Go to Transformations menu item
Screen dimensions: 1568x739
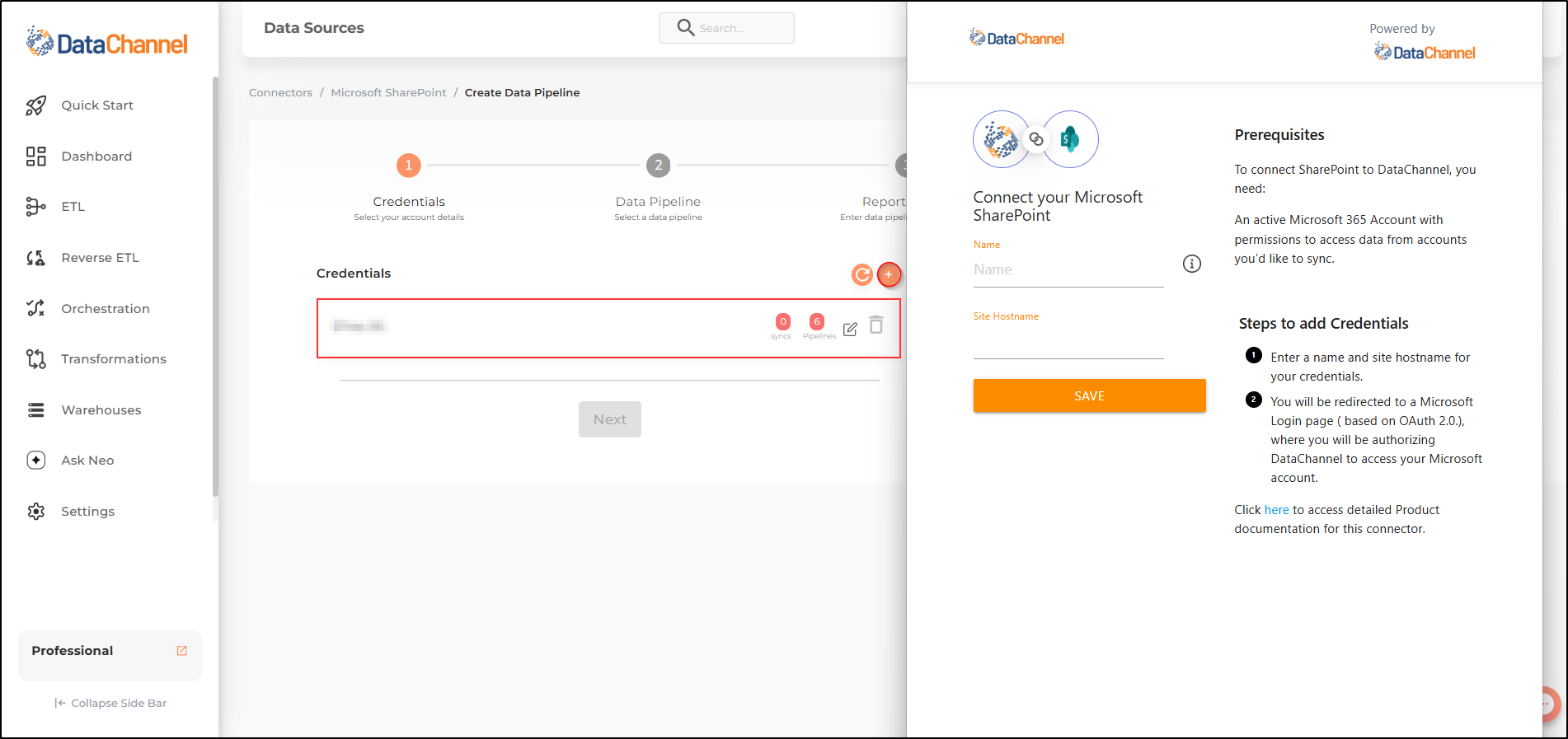point(114,359)
